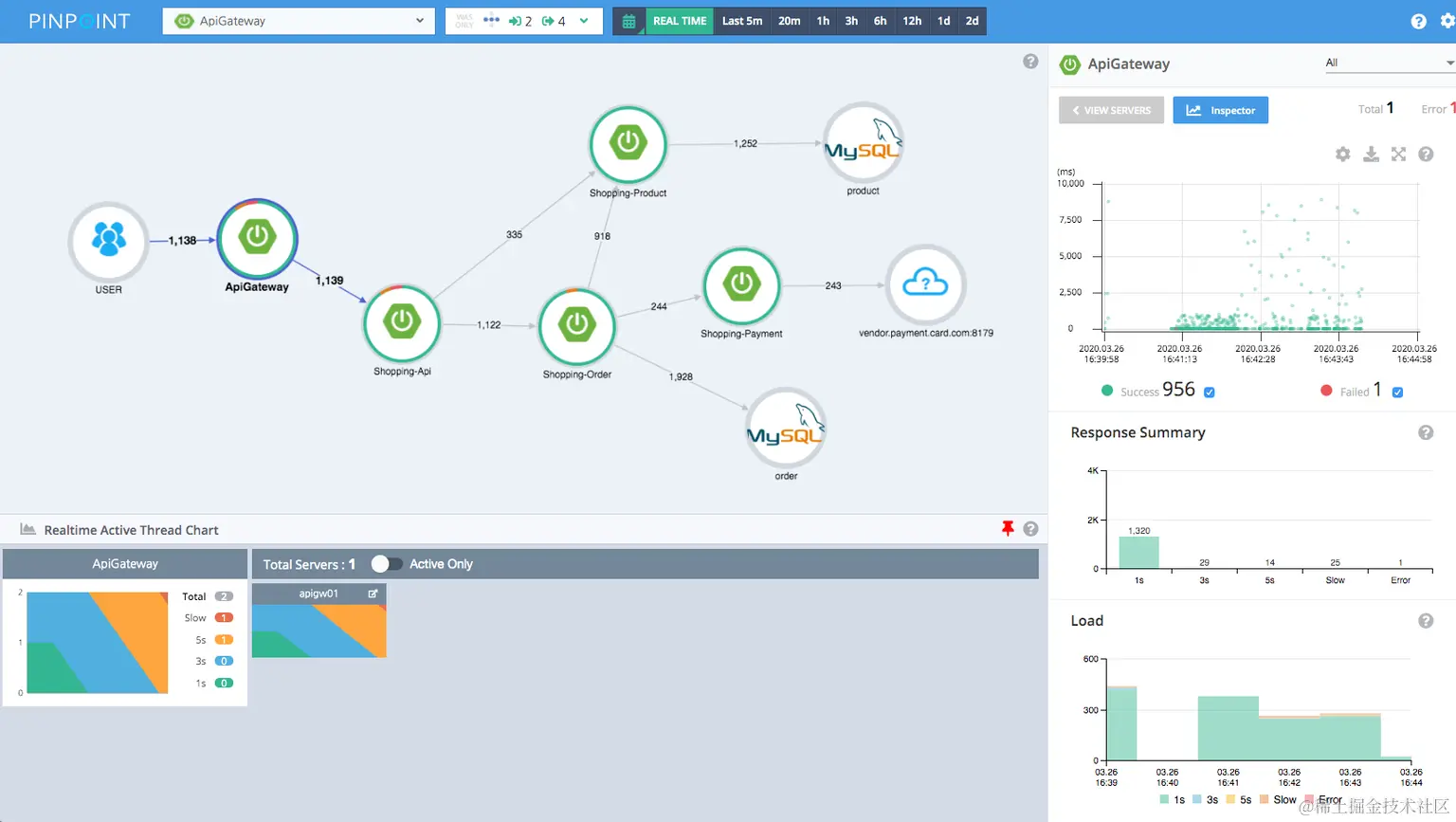
Task: Toggle the 5s legend in Load chart
Action: coord(1239,800)
